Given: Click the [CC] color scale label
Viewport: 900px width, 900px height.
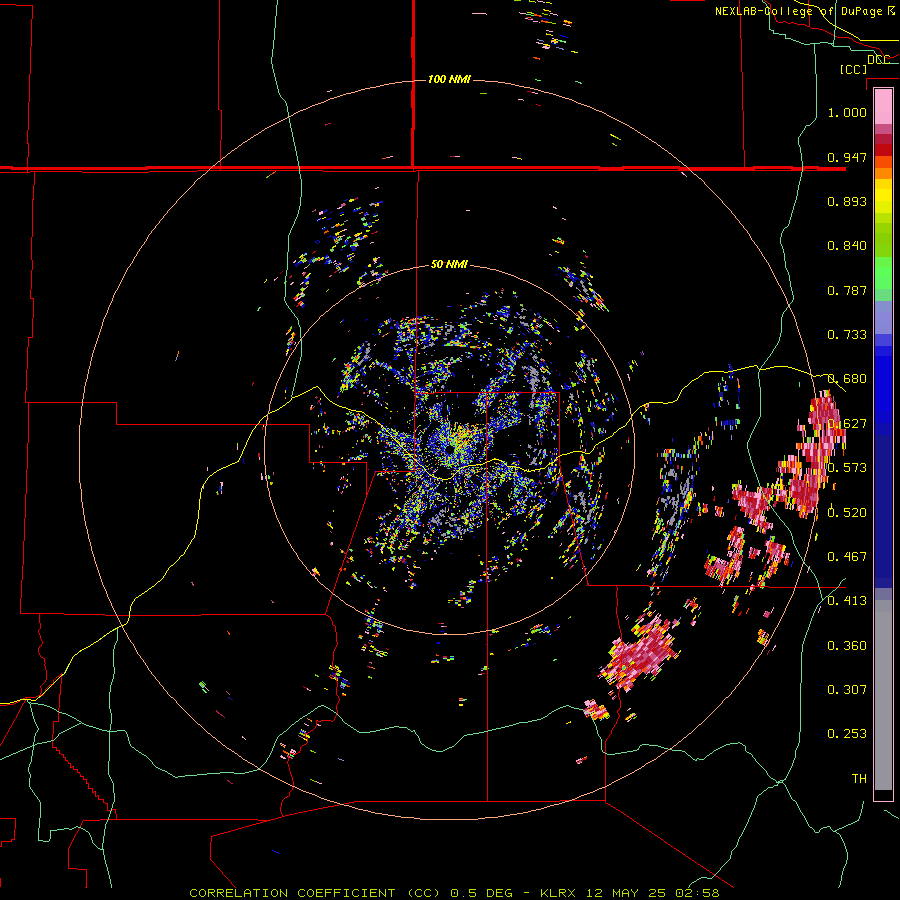Looking at the screenshot, I should pyautogui.click(x=853, y=69).
